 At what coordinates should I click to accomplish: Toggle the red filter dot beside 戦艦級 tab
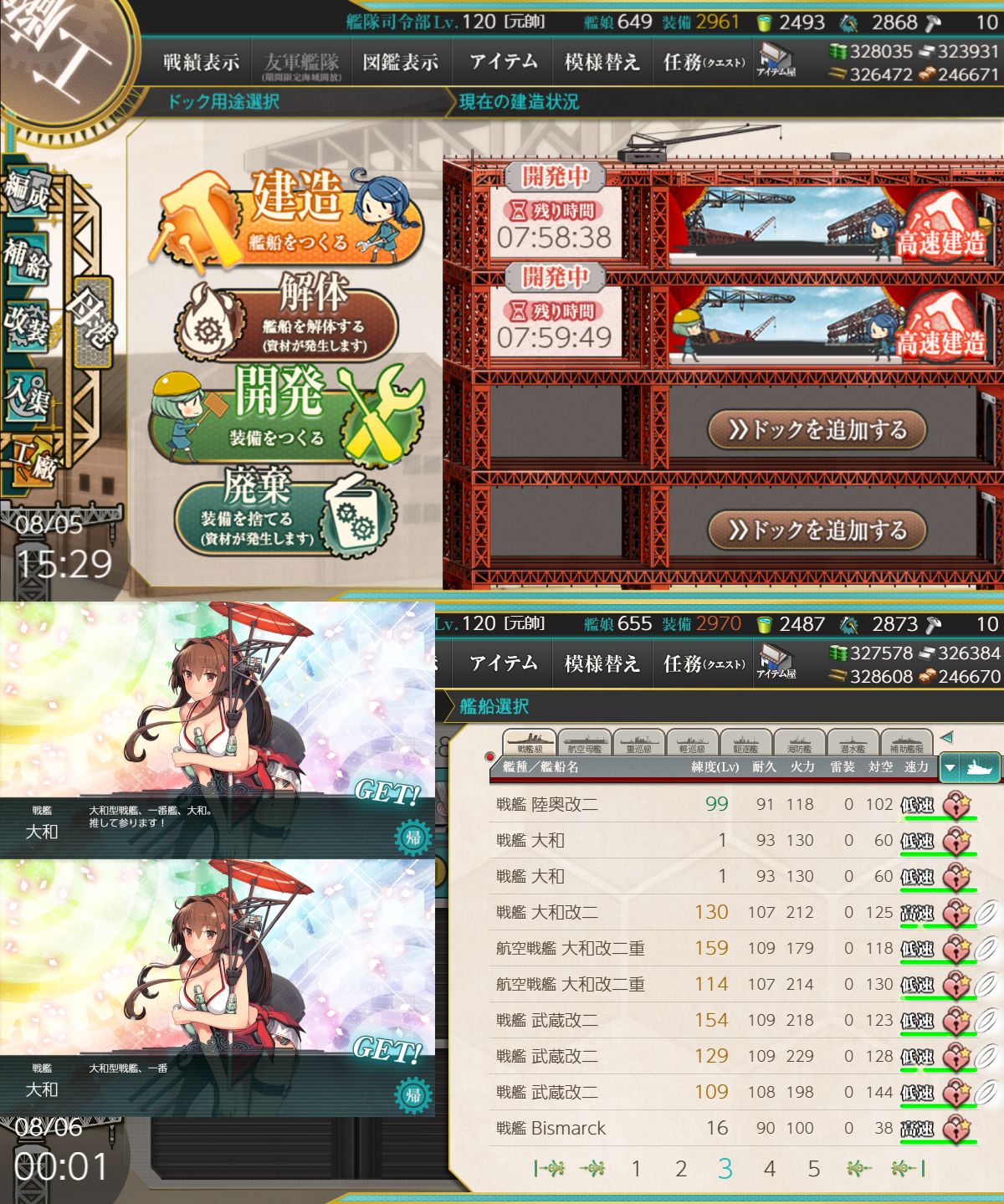tap(490, 757)
